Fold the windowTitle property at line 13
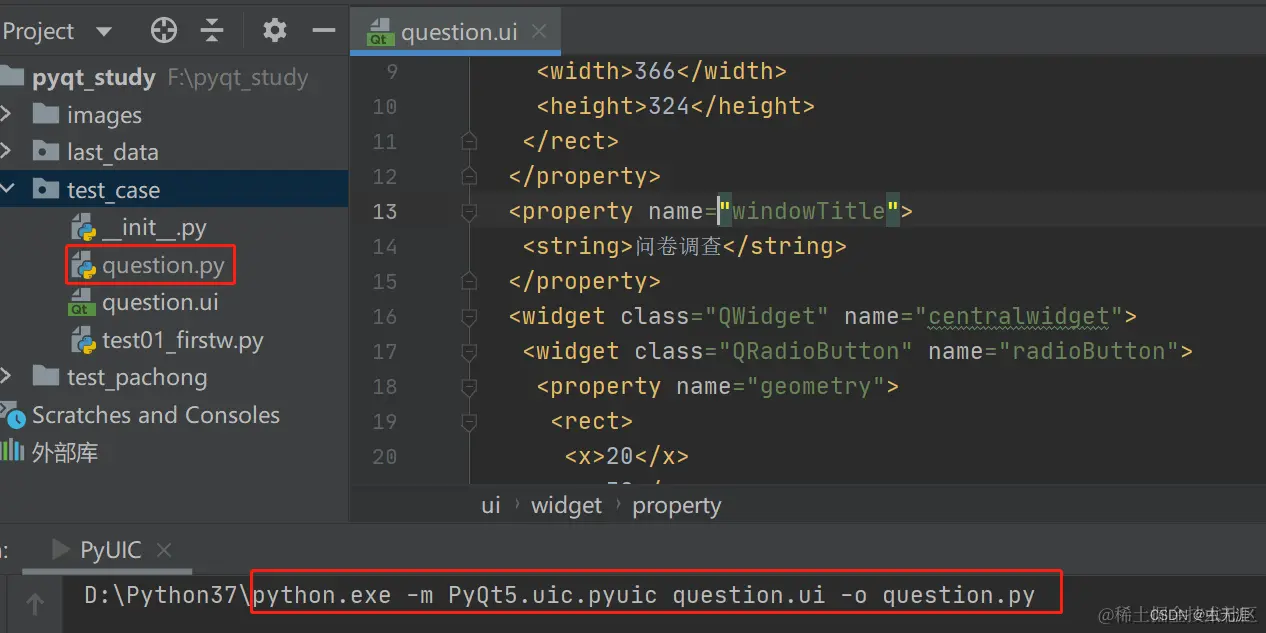 [469, 212]
